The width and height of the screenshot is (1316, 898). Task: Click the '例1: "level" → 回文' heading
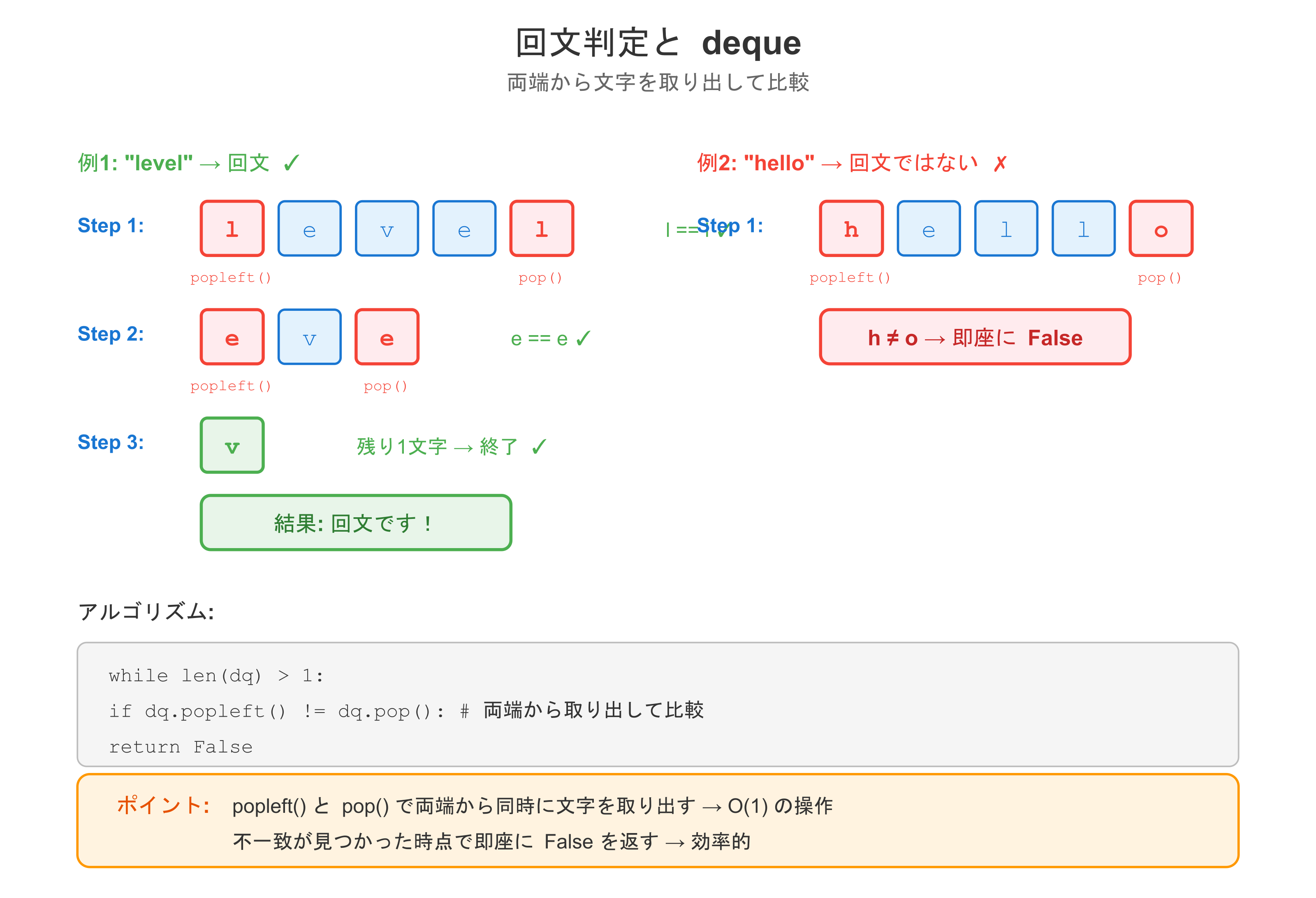(188, 163)
